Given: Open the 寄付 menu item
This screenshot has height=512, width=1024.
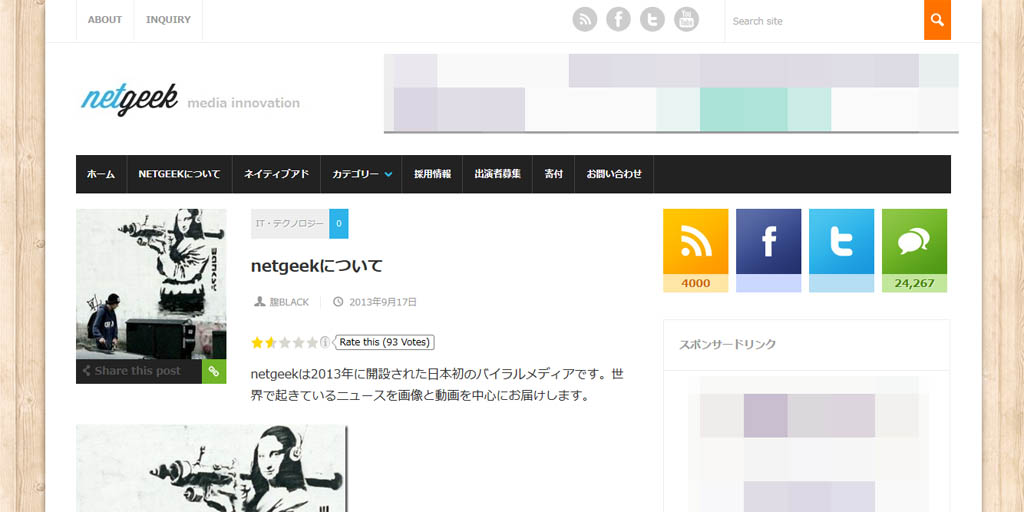Looking at the screenshot, I should point(554,174).
